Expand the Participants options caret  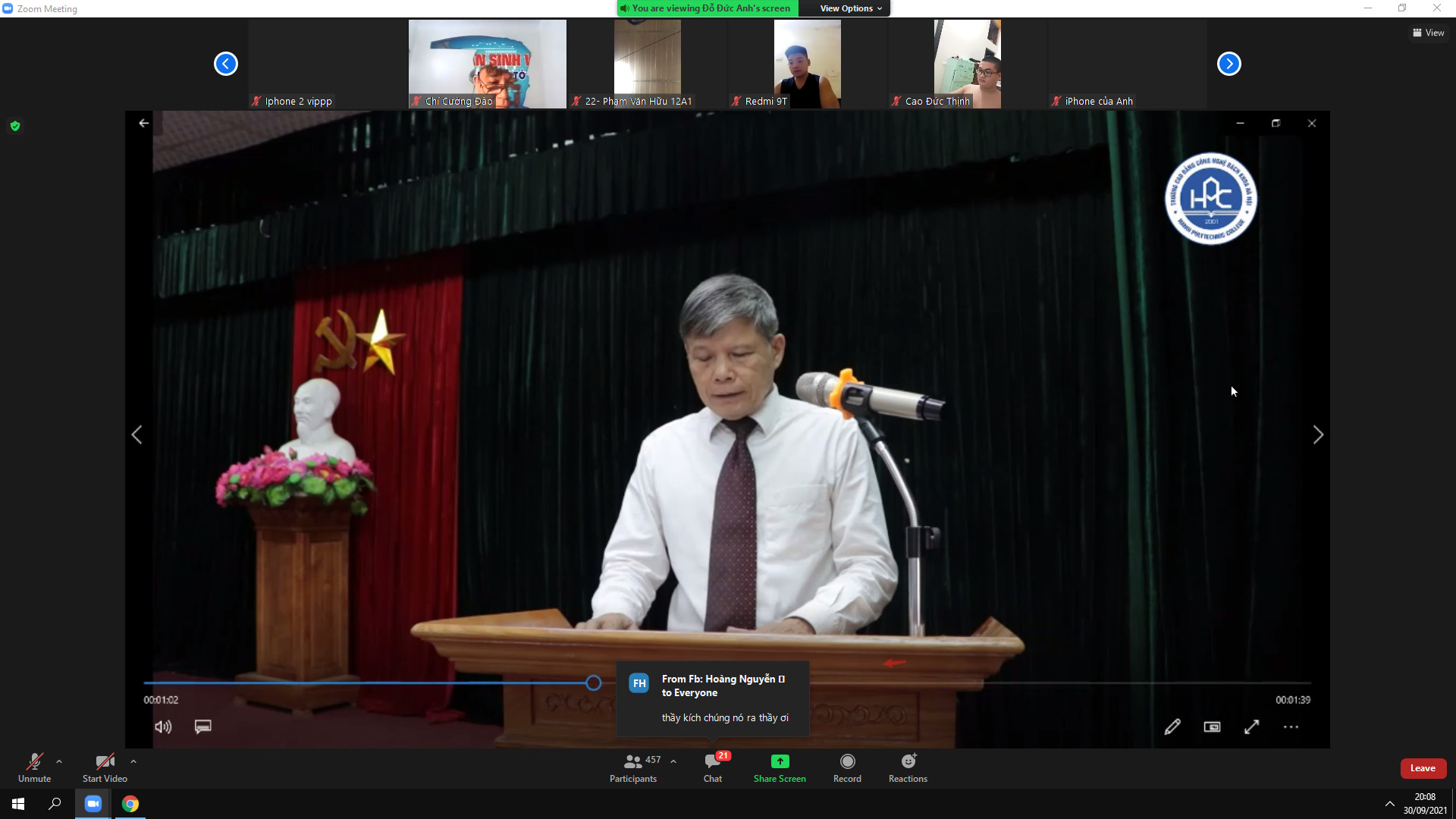point(673,761)
